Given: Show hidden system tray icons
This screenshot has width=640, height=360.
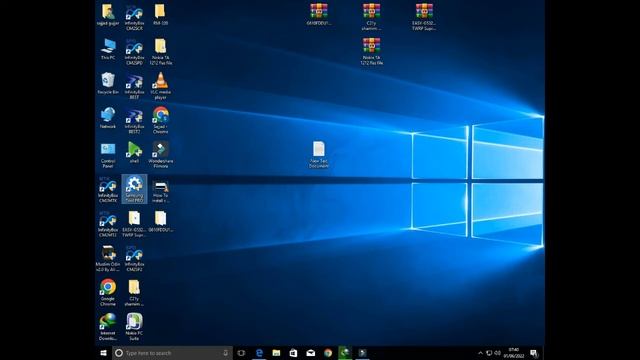Looking at the screenshot, I should tap(480, 353).
